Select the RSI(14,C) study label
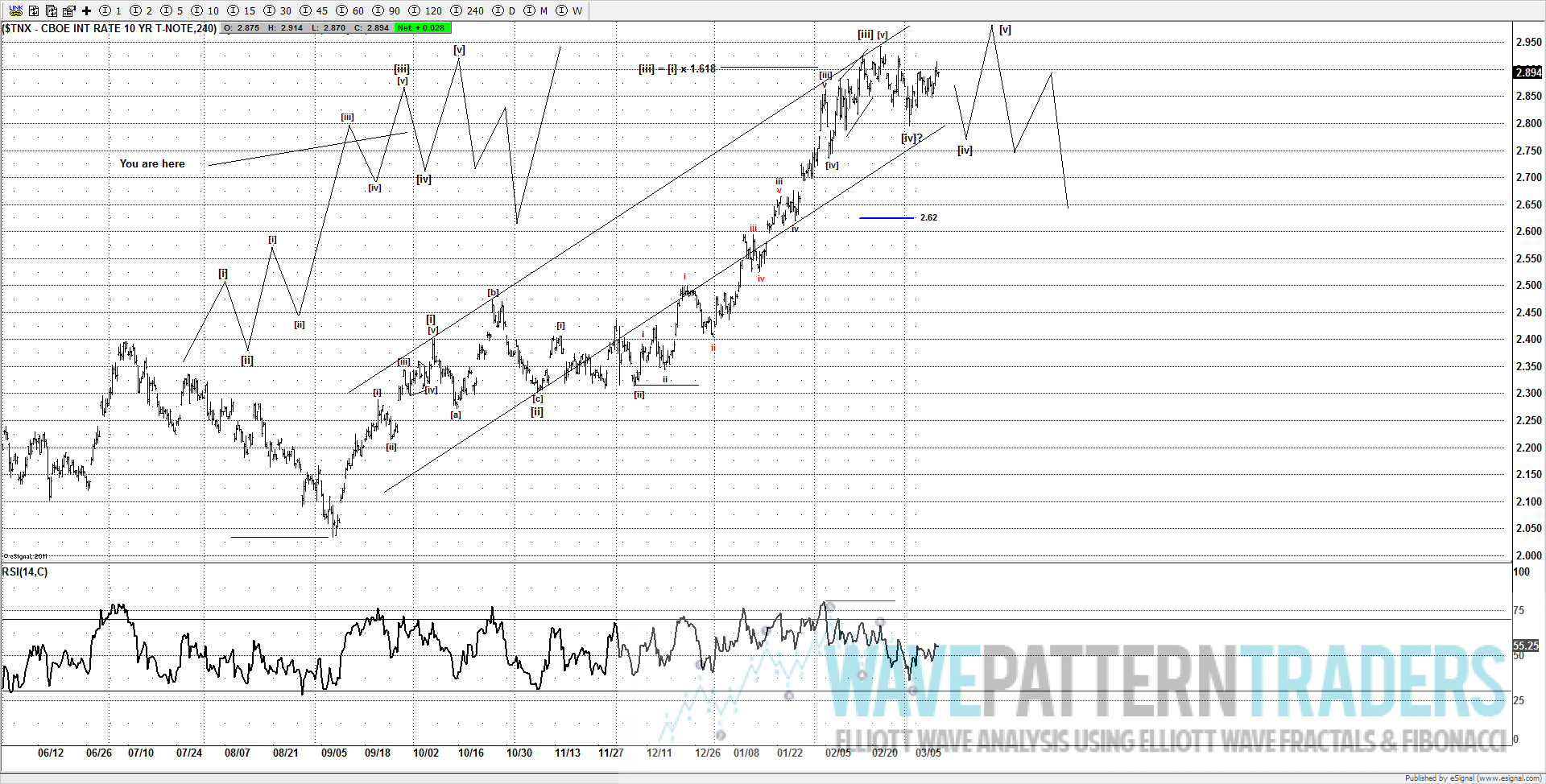Viewport: 1546px width, 784px height. pyautogui.click(x=25, y=571)
